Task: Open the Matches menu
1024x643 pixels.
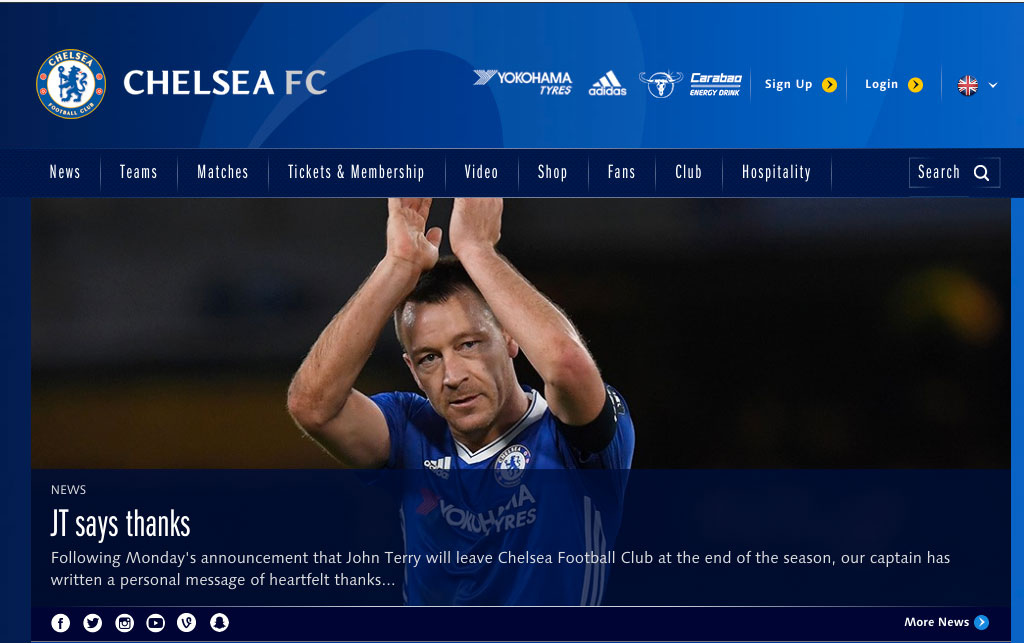Action: pyautogui.click(x=223, y=172)
